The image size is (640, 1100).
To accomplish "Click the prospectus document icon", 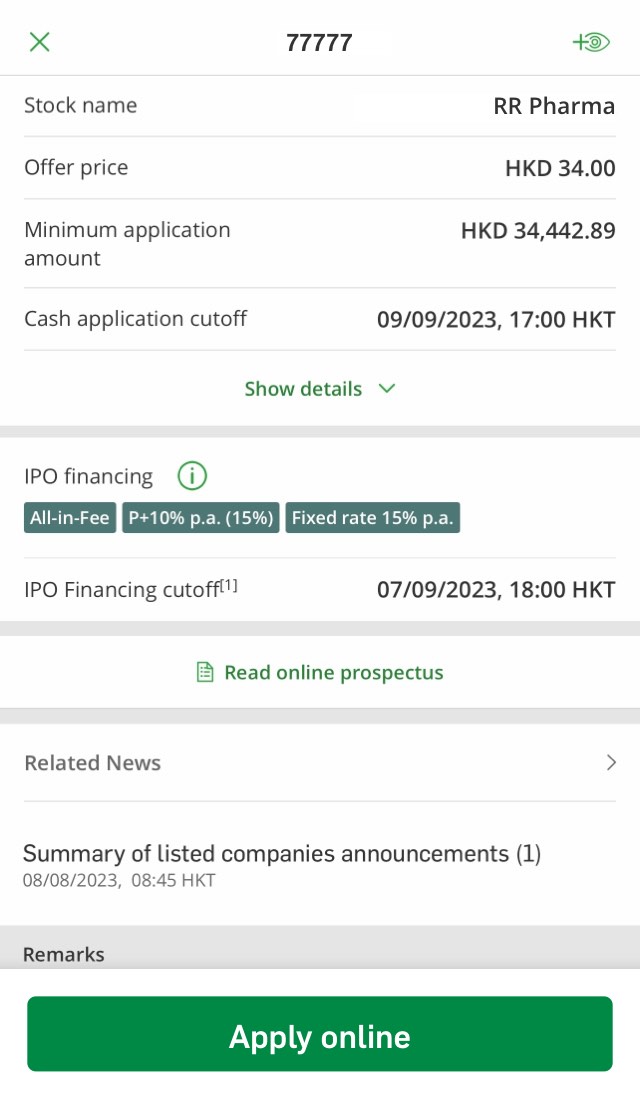I will tap(204, 672).
